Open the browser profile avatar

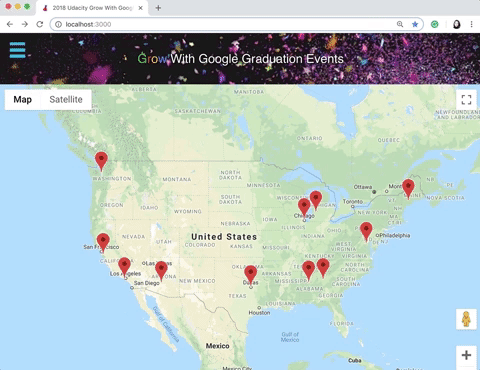(x=456, y=24)
